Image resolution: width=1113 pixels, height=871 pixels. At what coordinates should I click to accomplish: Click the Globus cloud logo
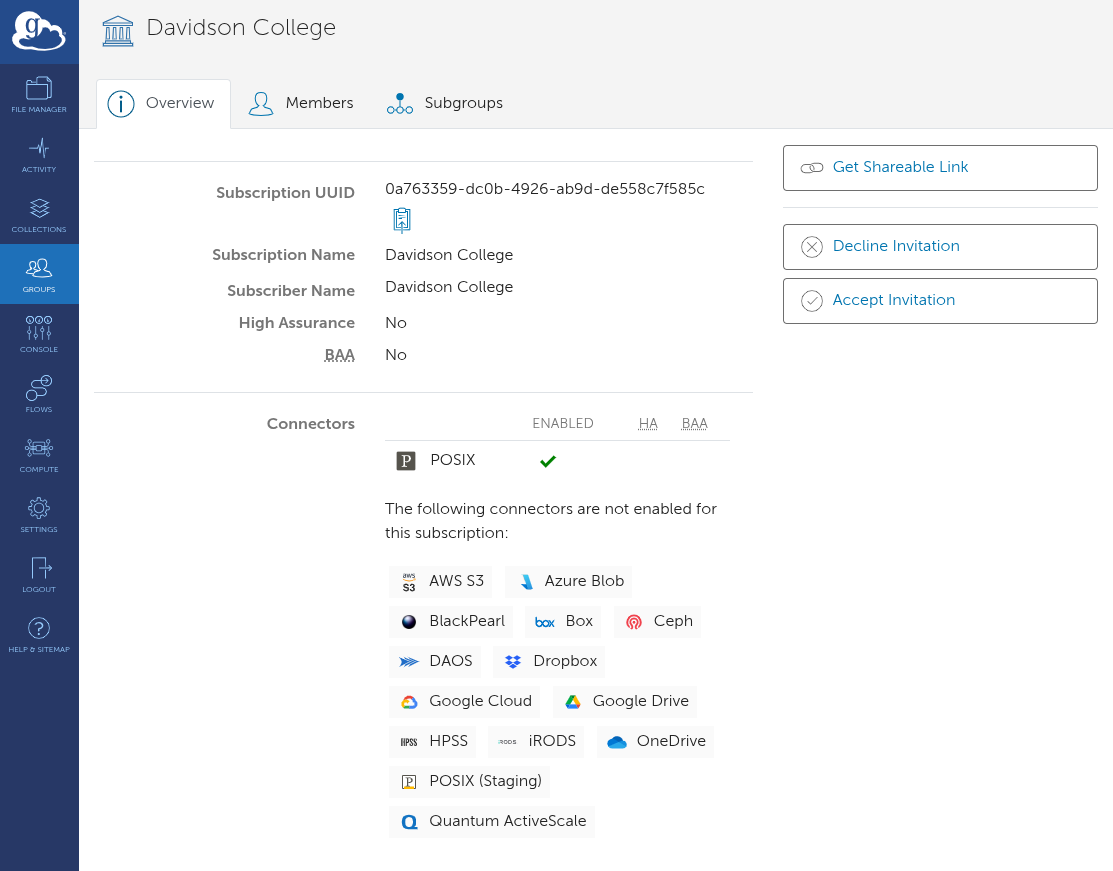tap(39, 31)
